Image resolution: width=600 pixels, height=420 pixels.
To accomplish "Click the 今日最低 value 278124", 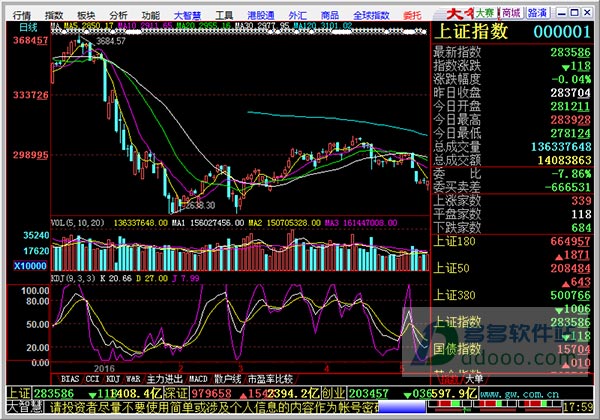I will 571,133.
